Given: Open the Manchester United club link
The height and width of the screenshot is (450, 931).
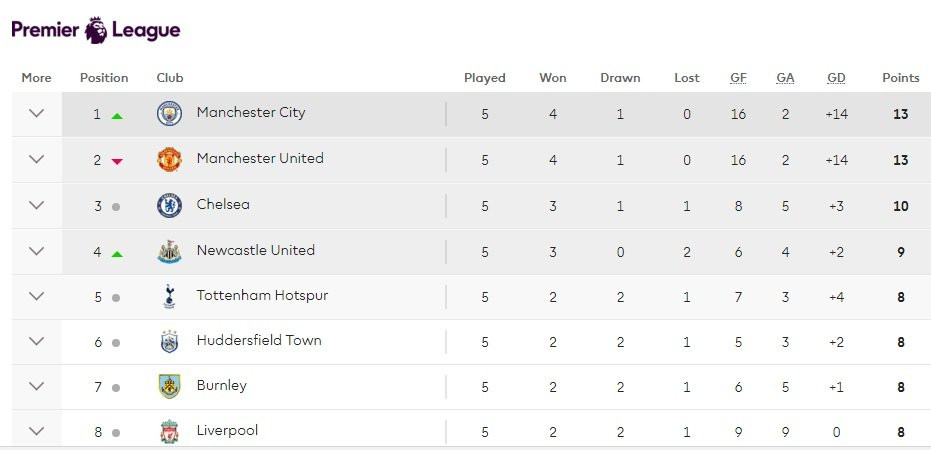Looking at the screenshot, I should pos(260,158).
